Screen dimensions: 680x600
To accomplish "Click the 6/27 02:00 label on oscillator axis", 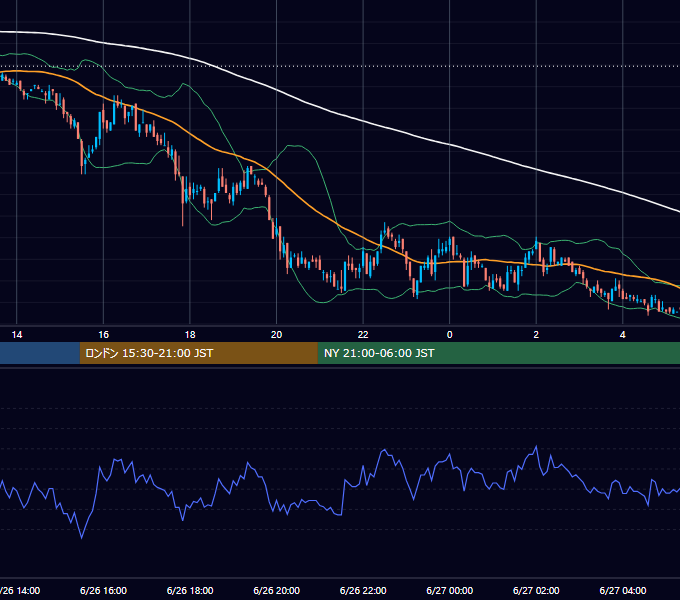I will [x=536, y=590].
